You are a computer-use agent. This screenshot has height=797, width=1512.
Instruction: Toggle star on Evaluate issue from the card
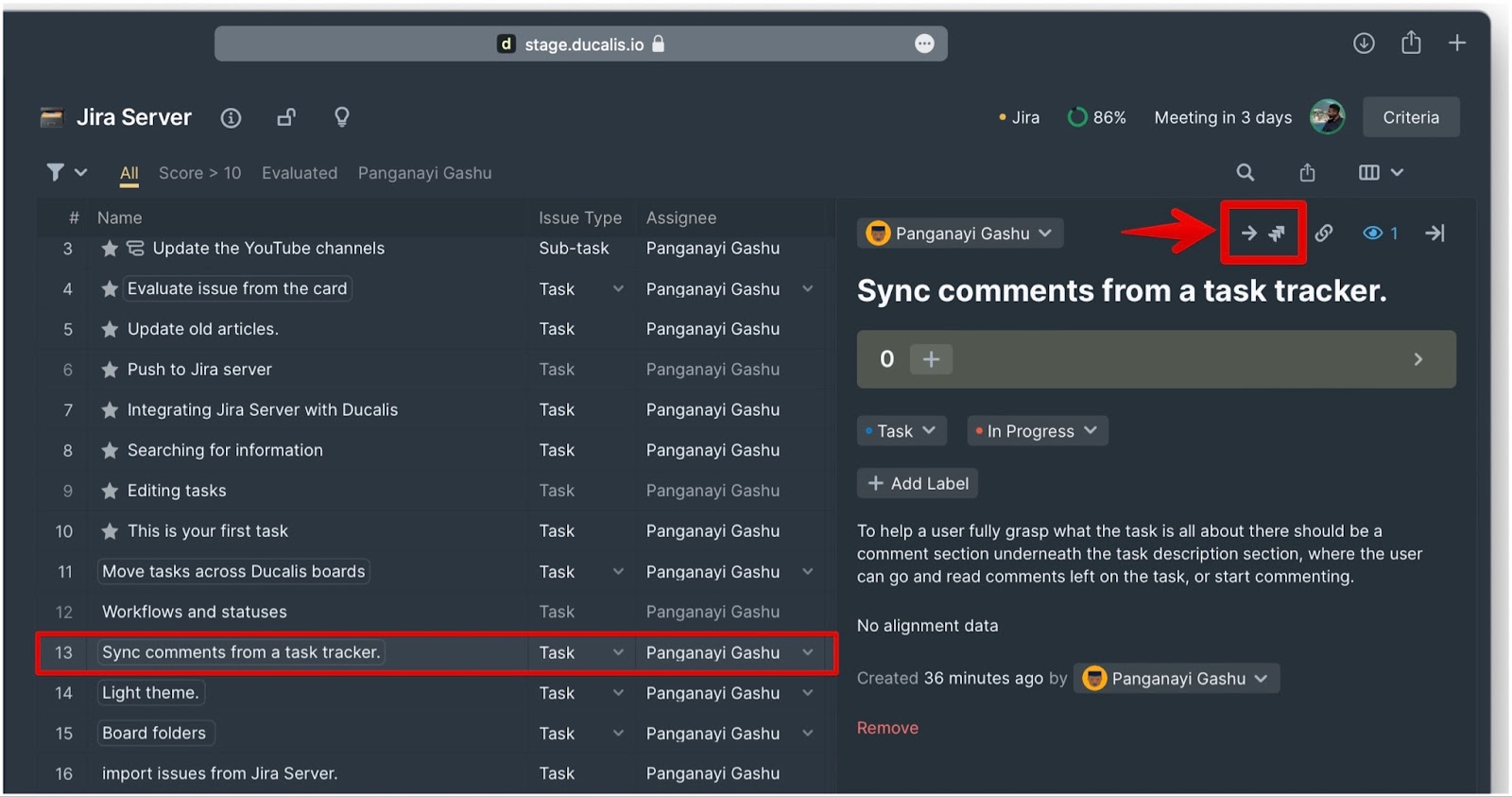click(x=110, y=288)
